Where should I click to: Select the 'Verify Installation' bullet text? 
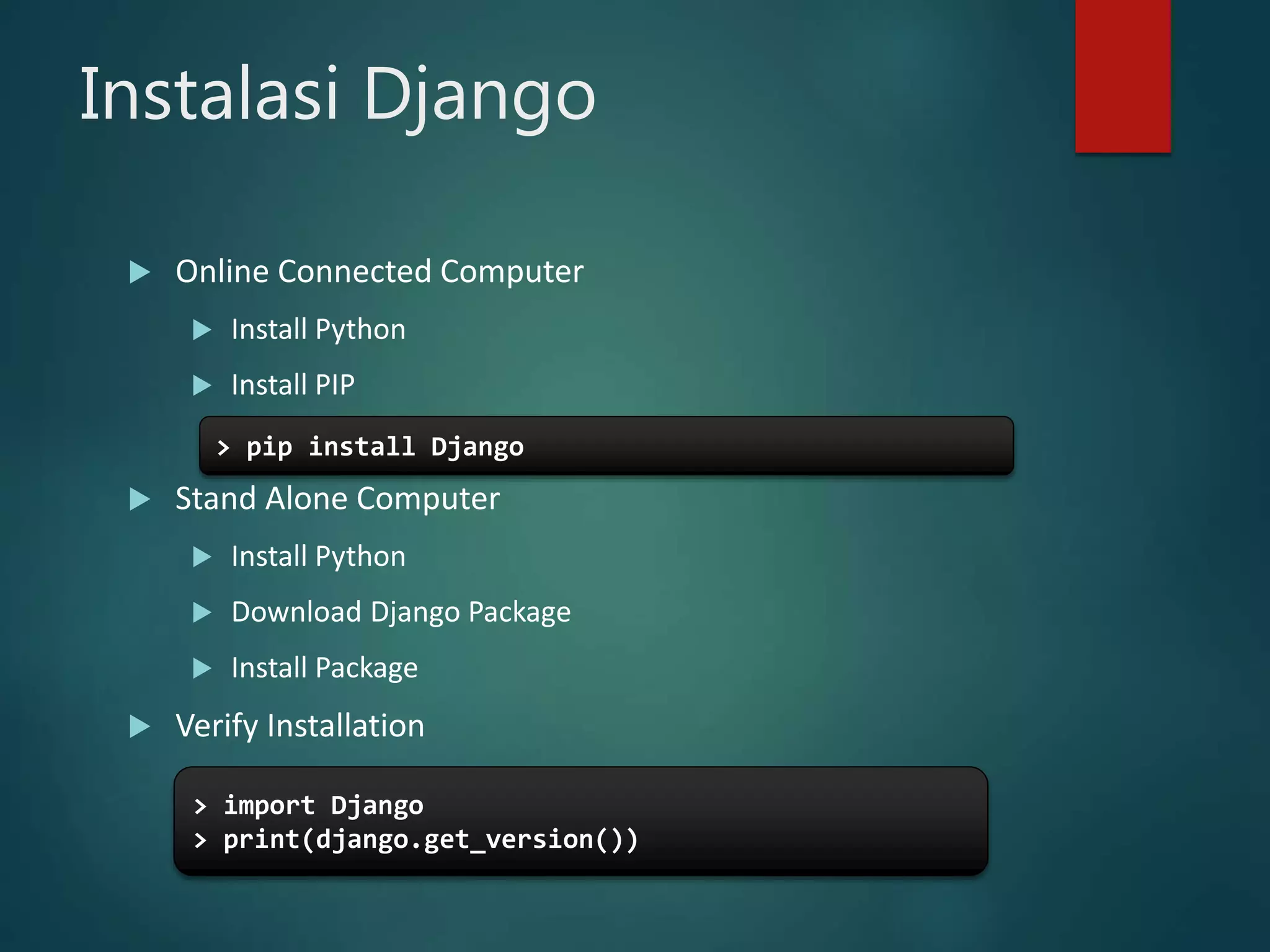click(x=300, y=726)
